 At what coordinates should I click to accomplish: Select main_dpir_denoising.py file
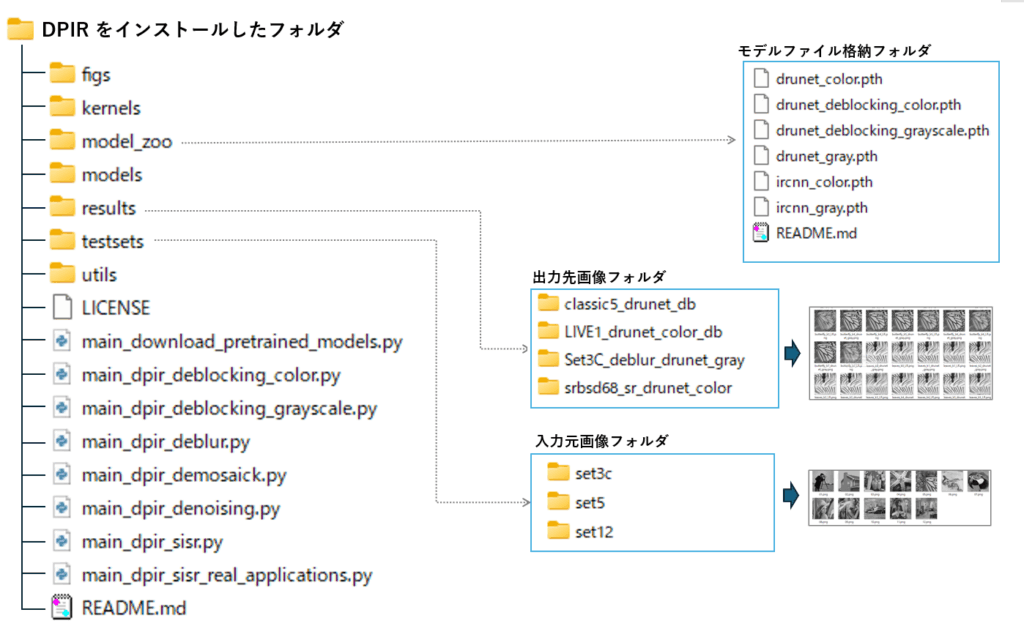(x=180, y=508)
